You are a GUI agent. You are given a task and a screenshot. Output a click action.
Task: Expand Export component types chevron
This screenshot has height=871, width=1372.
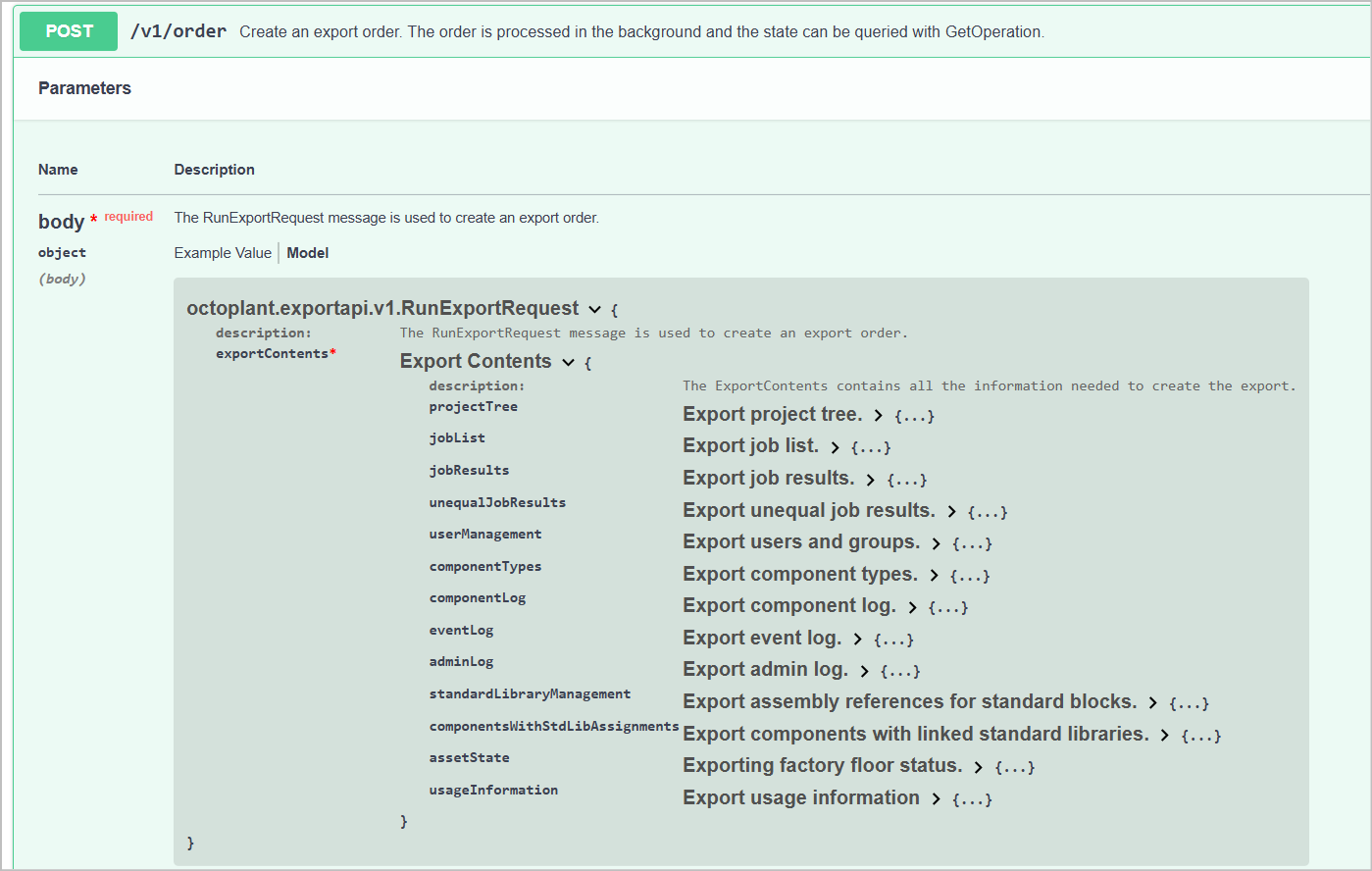pyautogui.click(x=934, y=576)
